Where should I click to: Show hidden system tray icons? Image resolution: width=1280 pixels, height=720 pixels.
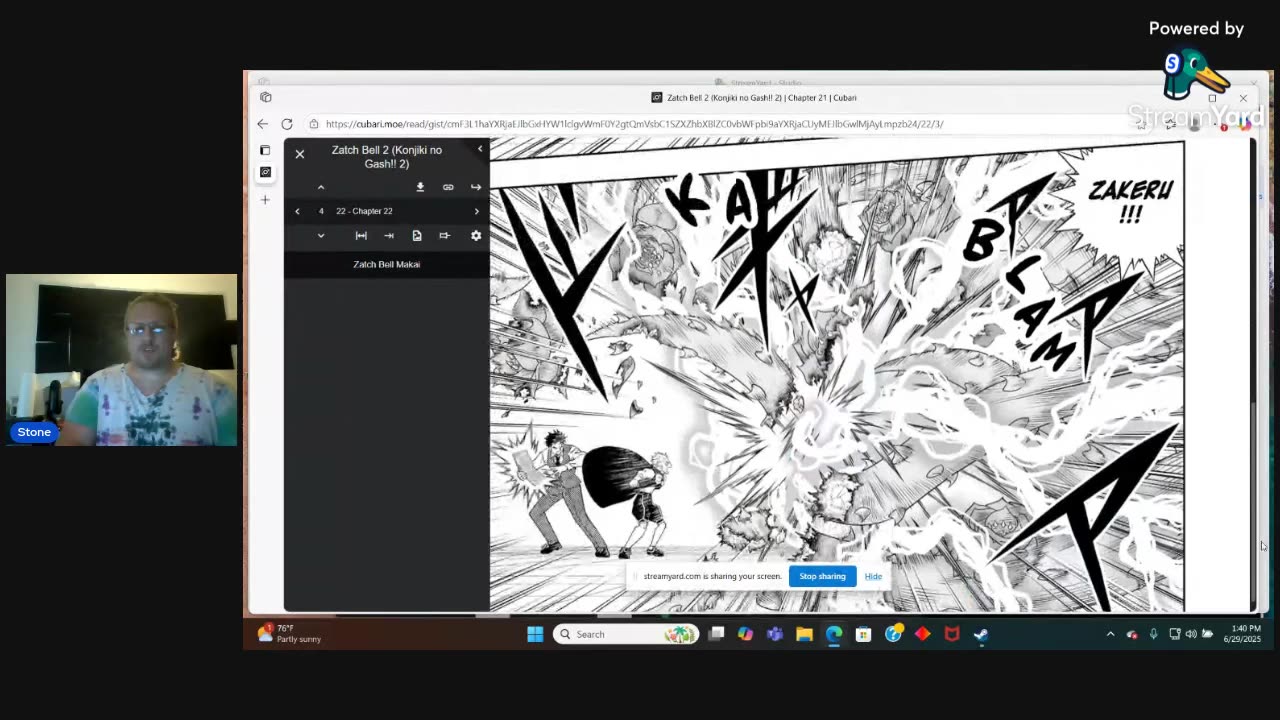coord(1110,634)
